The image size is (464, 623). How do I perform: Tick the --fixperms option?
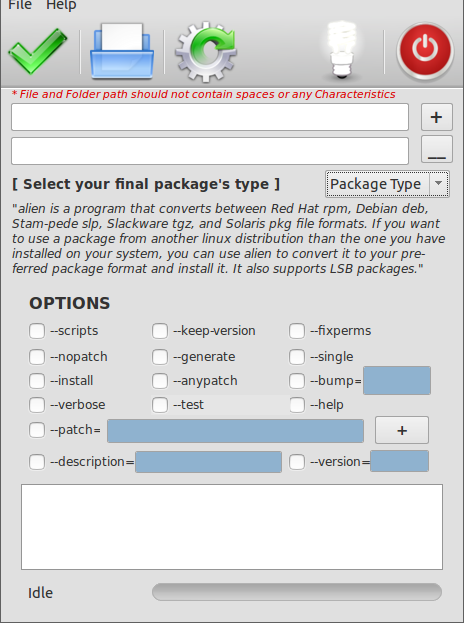[x=297, y=331]
